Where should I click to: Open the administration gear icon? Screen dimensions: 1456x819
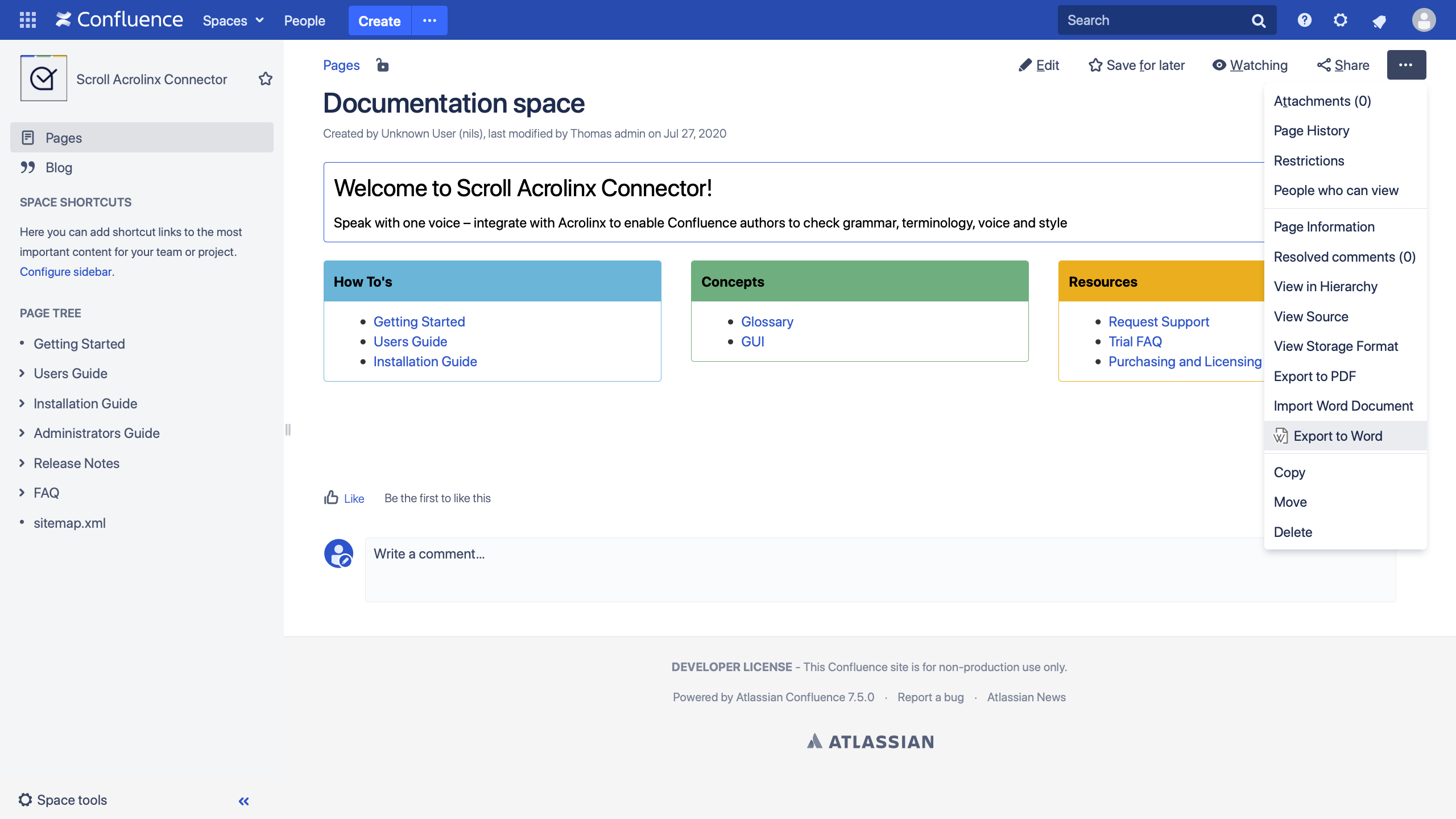click(1341, 20)
